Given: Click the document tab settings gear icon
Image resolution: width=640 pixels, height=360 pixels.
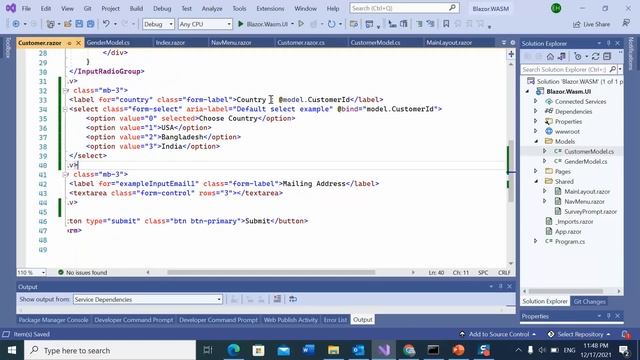Looking at the screenshot, I should coord(513,42).
